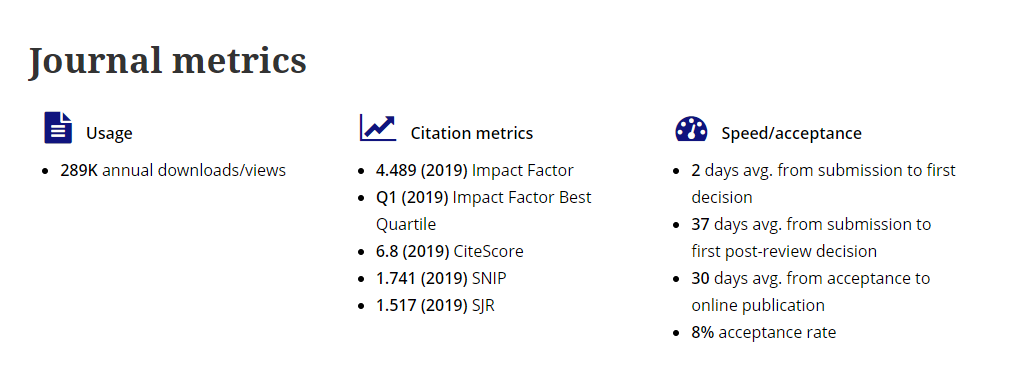Click the bold 8% figure
1022x383 pixels.
[x=703, y=332]
